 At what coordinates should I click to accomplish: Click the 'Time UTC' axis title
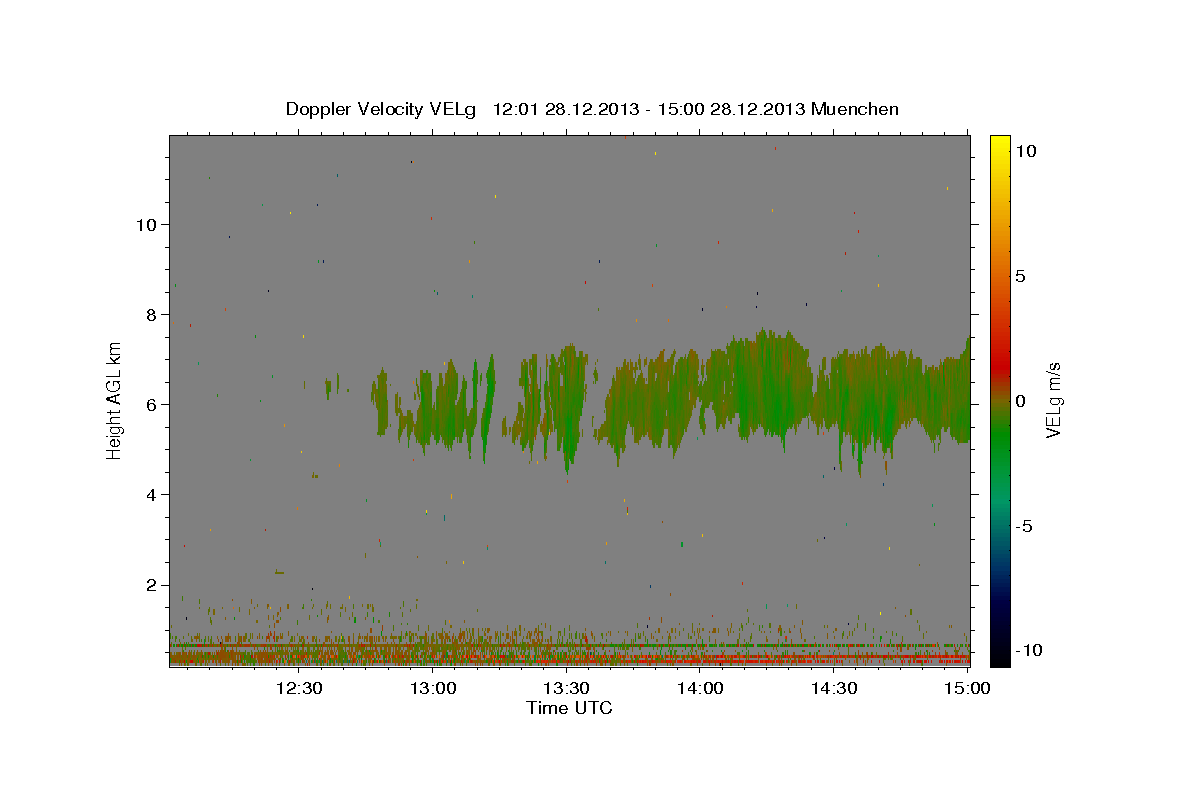(569, 708)
